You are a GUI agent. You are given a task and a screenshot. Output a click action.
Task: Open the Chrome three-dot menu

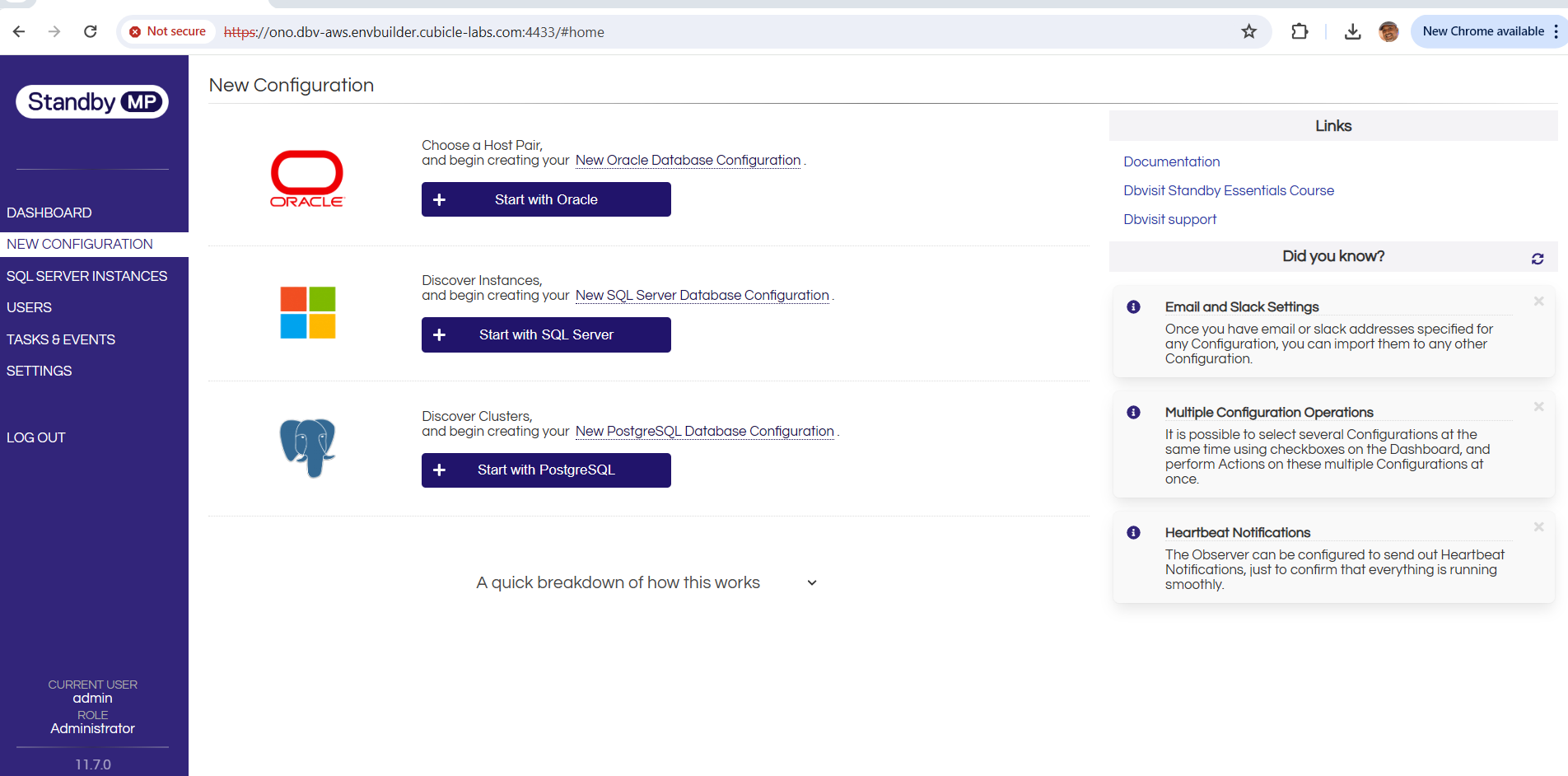pyautogui.click(x=1556, y=31)
